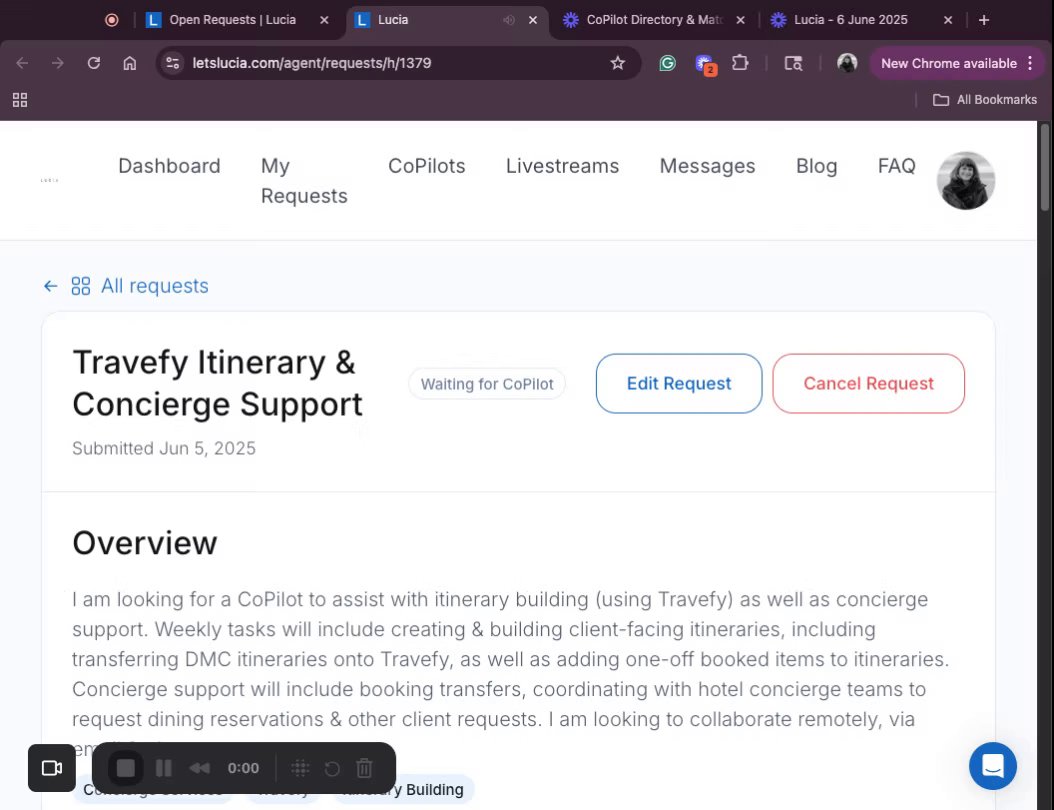Open Messages page
1054x810 pixels.
[707, 166]
